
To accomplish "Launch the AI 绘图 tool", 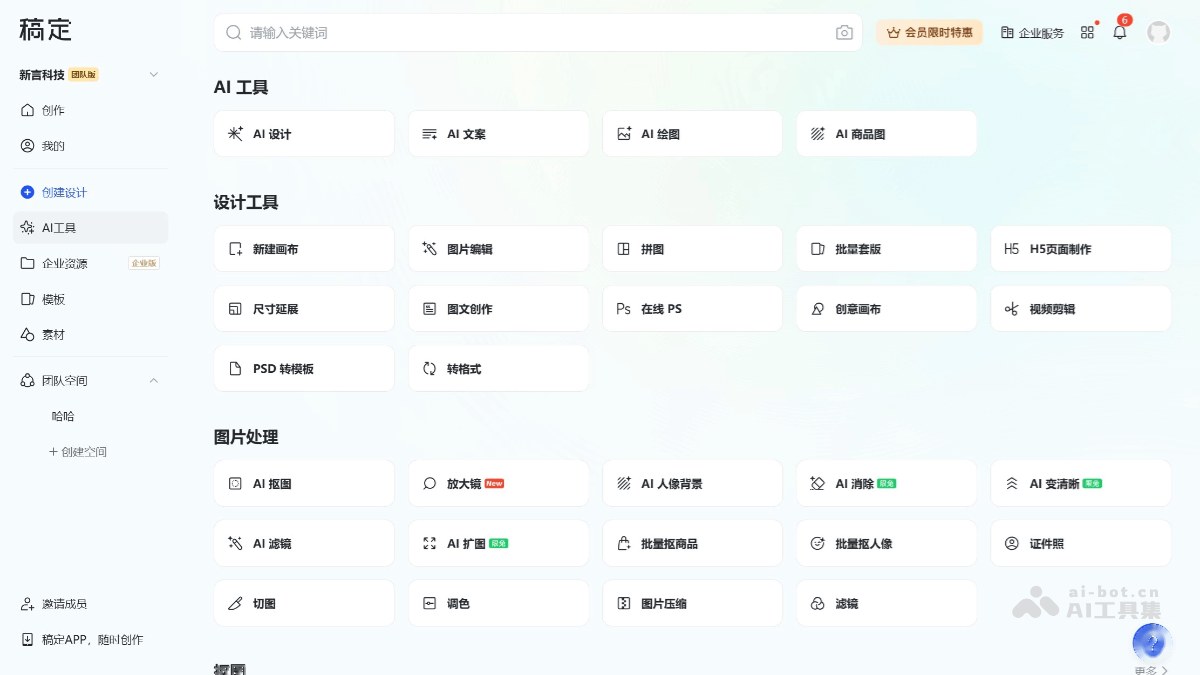I will [x=692, y=133].
